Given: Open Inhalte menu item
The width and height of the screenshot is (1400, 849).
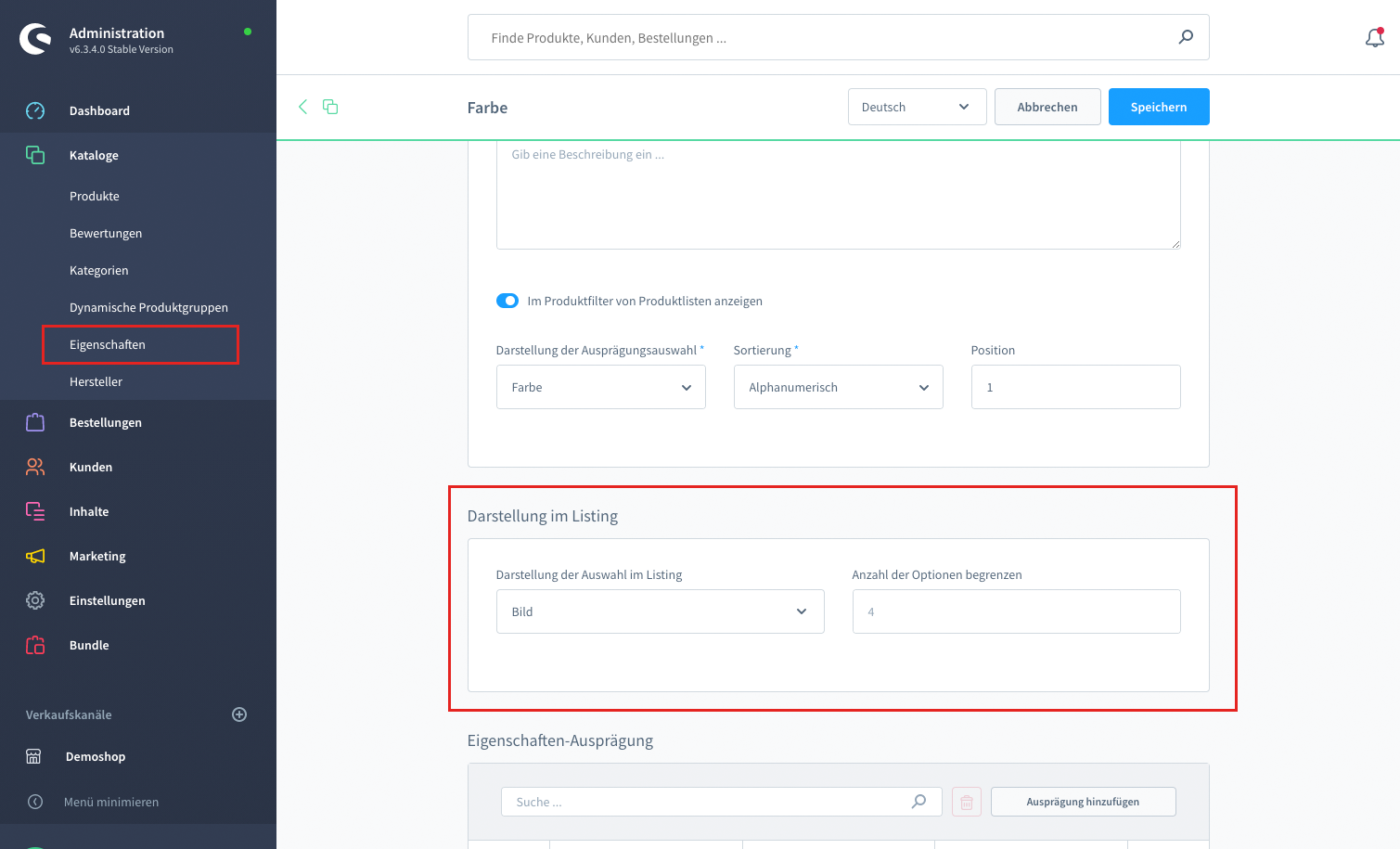Looking at the screenshot, I should click(x=89, y=511).
